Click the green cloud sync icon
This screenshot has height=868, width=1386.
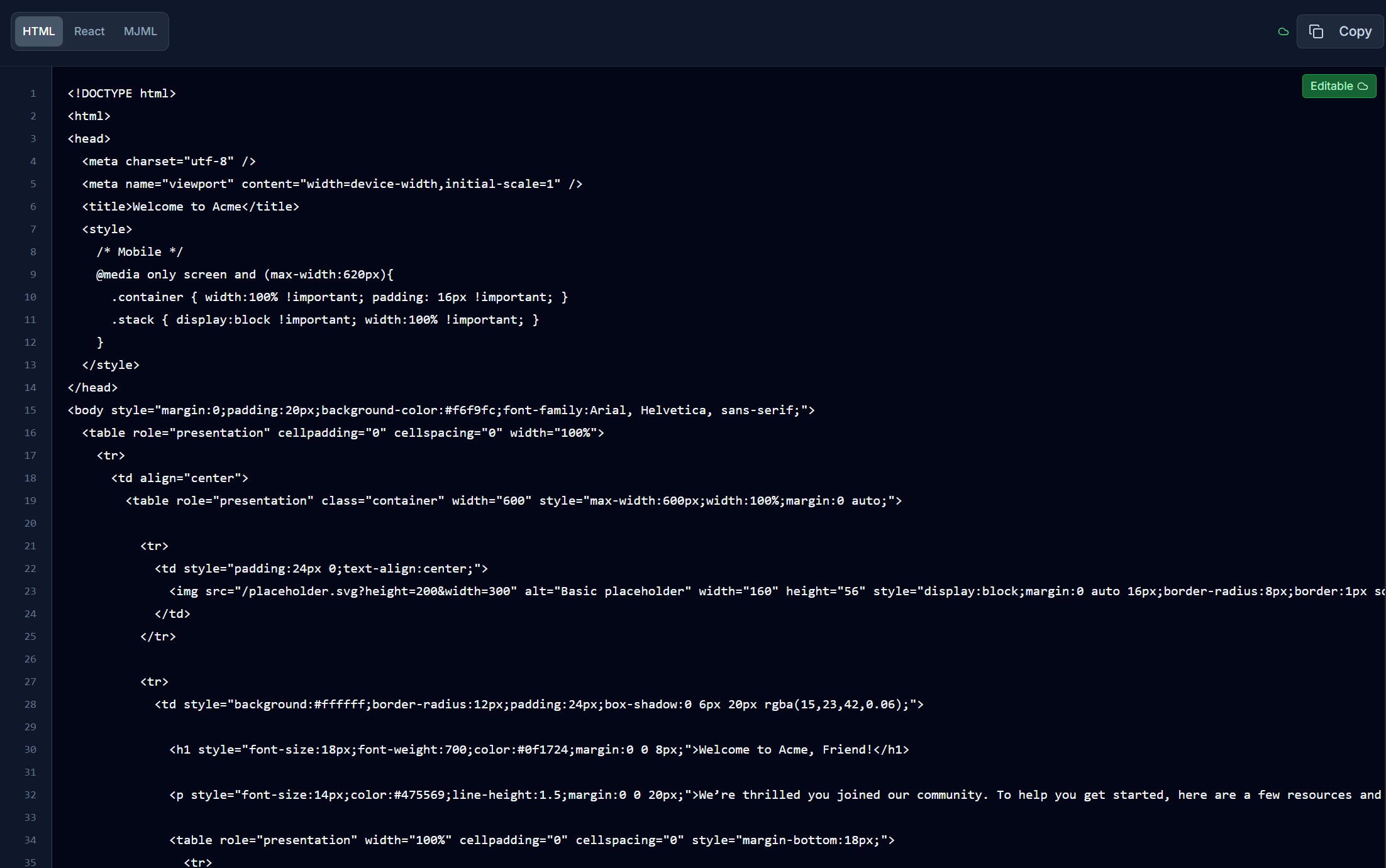[1283, 31]
